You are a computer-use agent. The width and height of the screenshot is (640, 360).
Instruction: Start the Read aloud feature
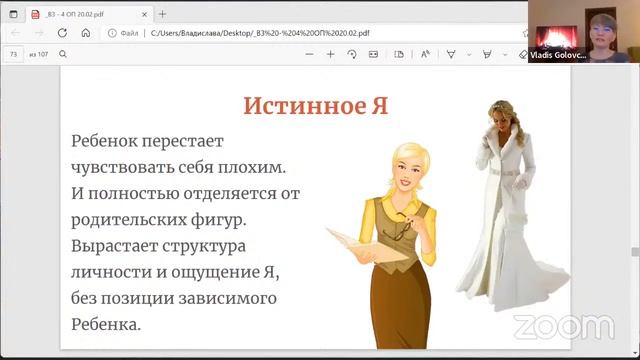point(425,54)
